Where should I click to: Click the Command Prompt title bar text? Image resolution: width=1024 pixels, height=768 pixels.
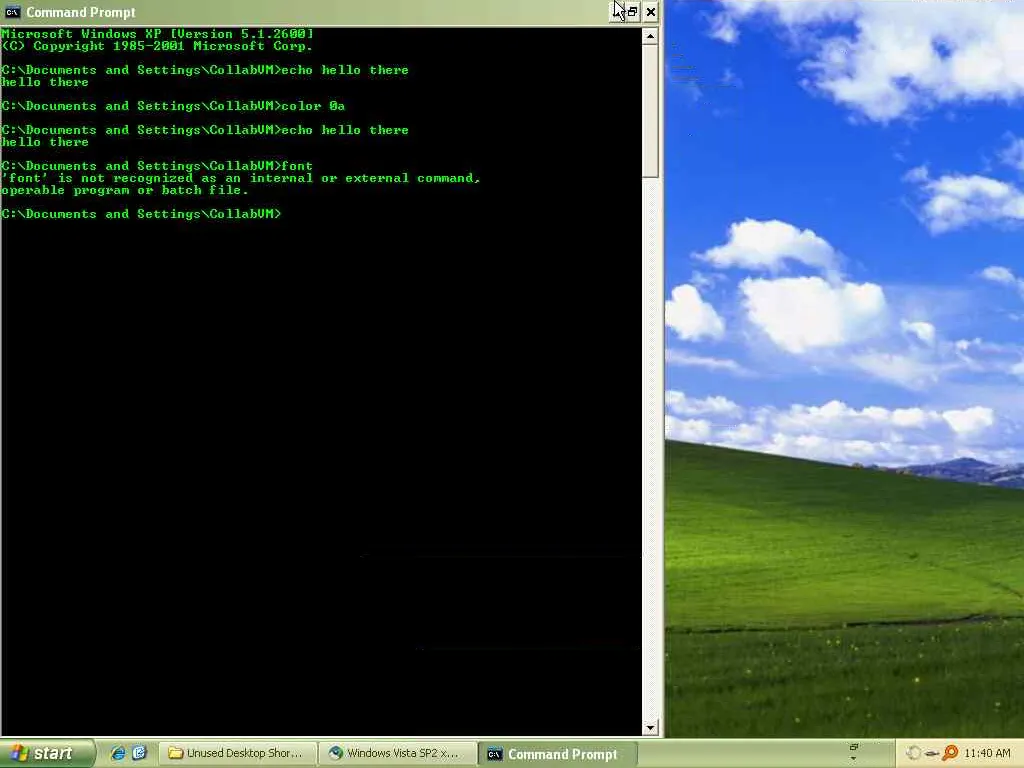click(81, 12)
